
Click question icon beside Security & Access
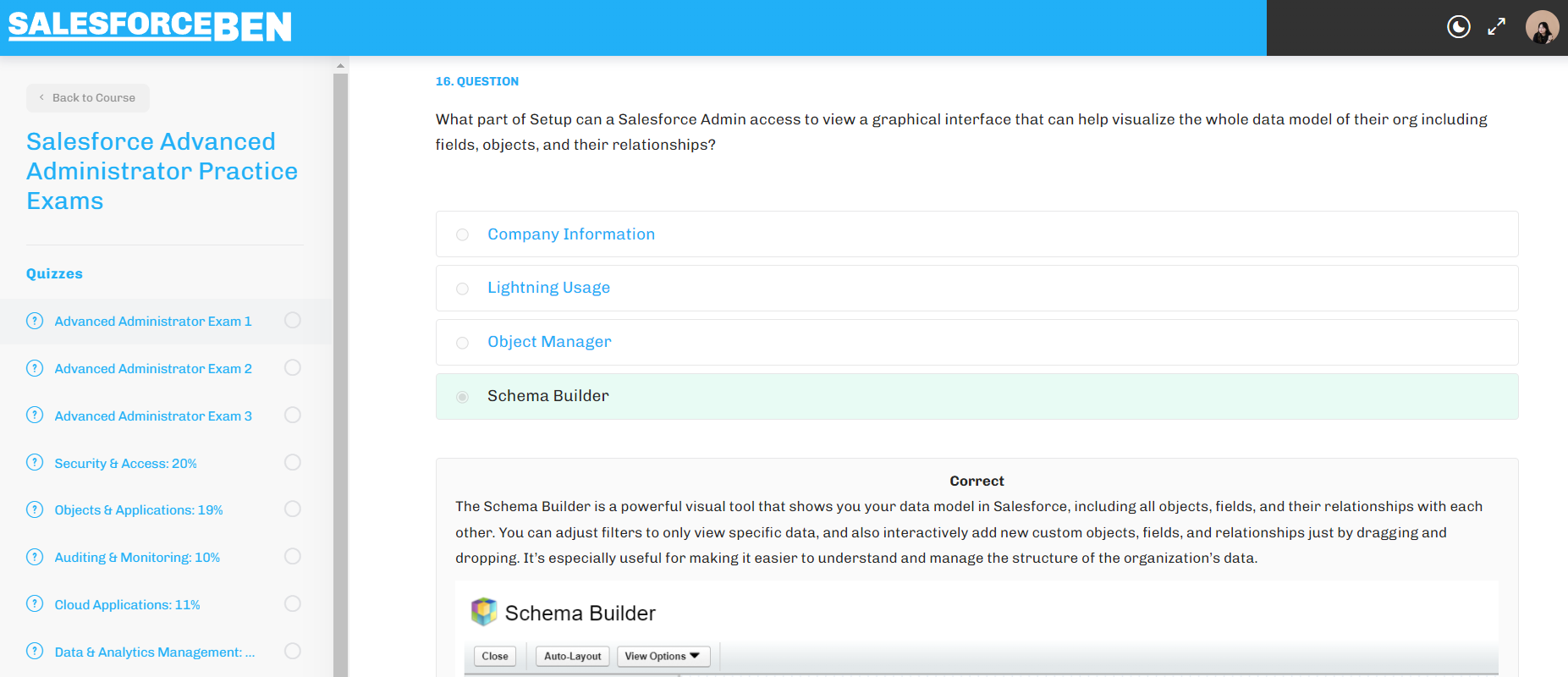35,463
